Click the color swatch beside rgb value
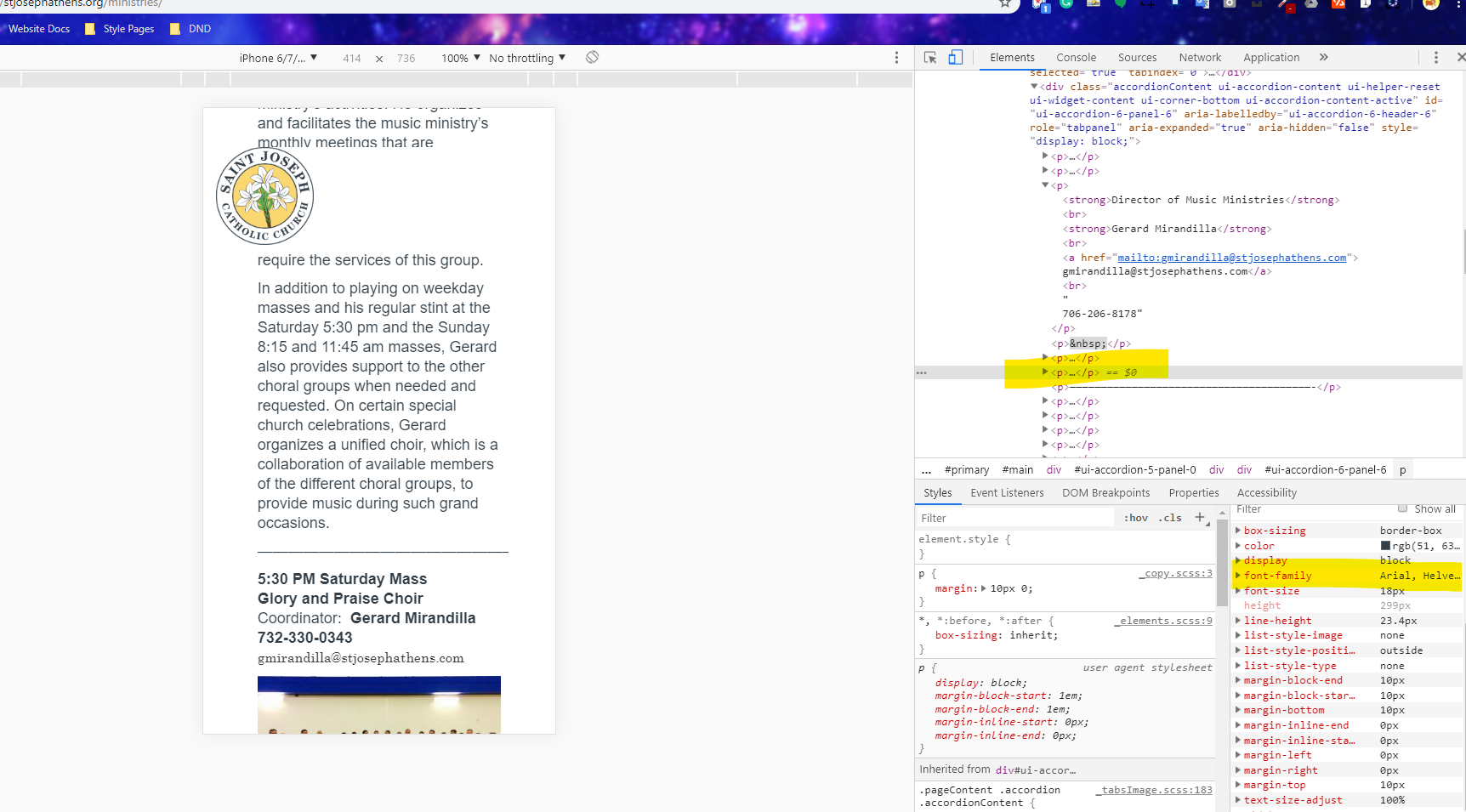Viewport: 1466px width, 812px height. click(1385, 546)
